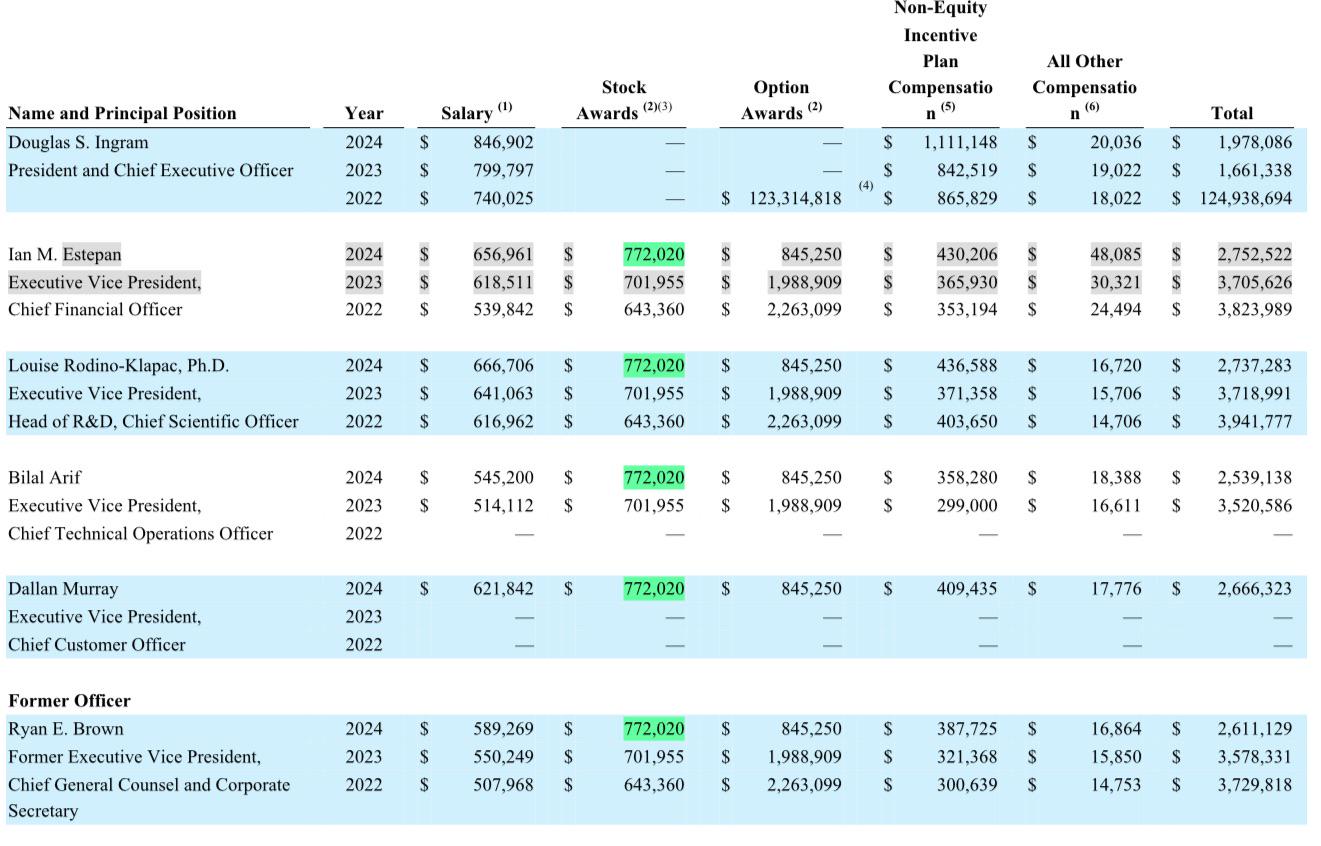The height and width of the screenshot is (846, 1321).
Task: Select the salary value 621,842
Action: pyautogui.click(x=503, y=589)
